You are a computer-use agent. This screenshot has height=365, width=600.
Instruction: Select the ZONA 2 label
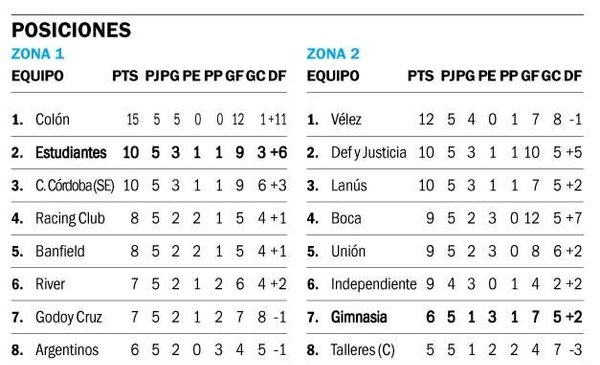pyautogui.click(x=333, y=54)
